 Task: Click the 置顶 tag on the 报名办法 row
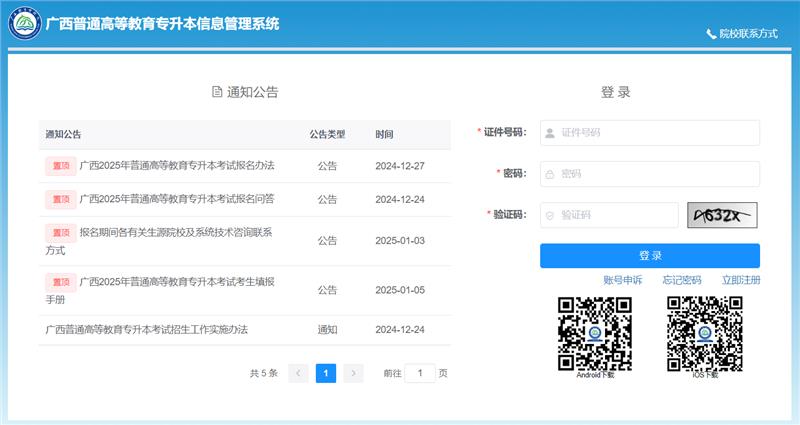click(61, 166)
